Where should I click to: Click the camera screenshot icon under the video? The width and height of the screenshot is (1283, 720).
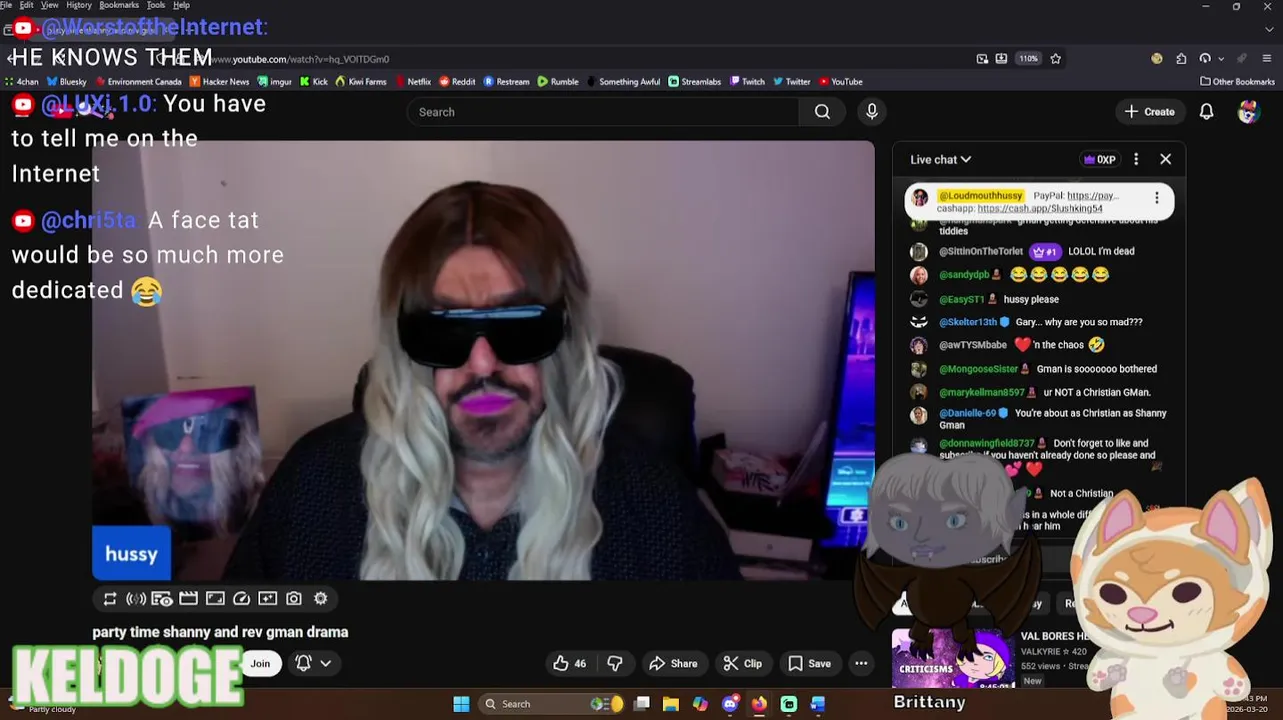click(294, 598)
